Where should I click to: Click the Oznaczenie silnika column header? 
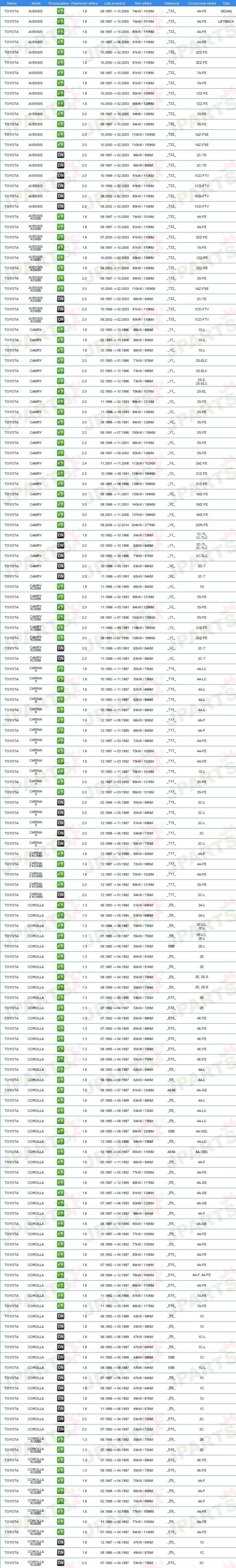click(202, 3)
